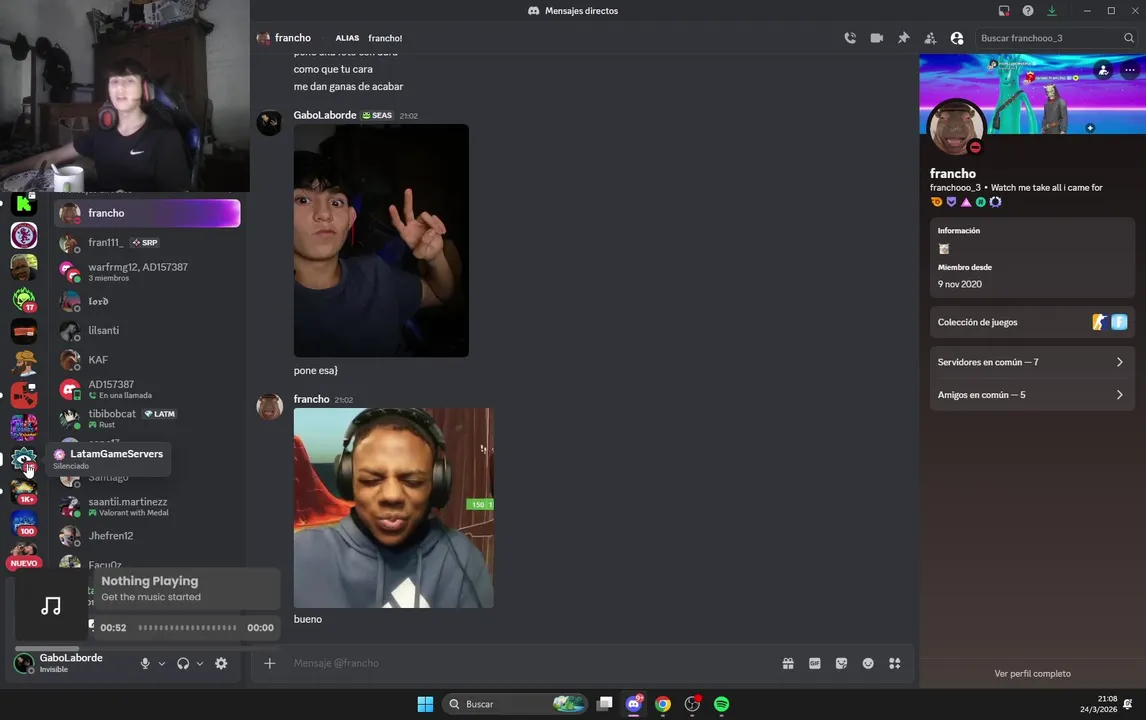1146x720 pixels.
Task: Click francho username above headphones image
Action: (x=311, y=399)
